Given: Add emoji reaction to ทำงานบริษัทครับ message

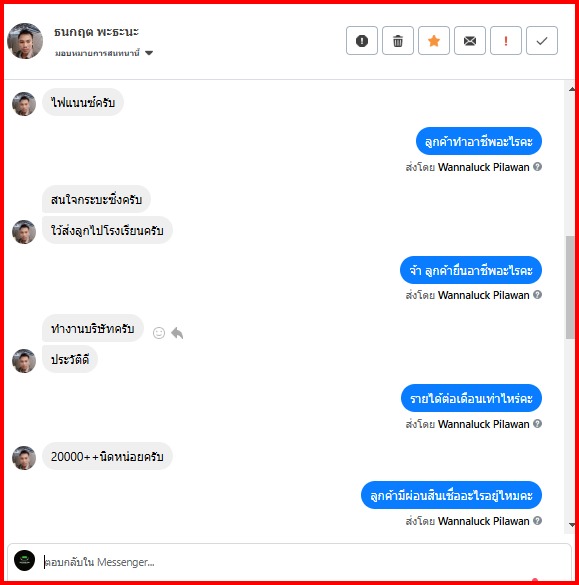Looking at the screenshot, I should (x=159, y=333).
